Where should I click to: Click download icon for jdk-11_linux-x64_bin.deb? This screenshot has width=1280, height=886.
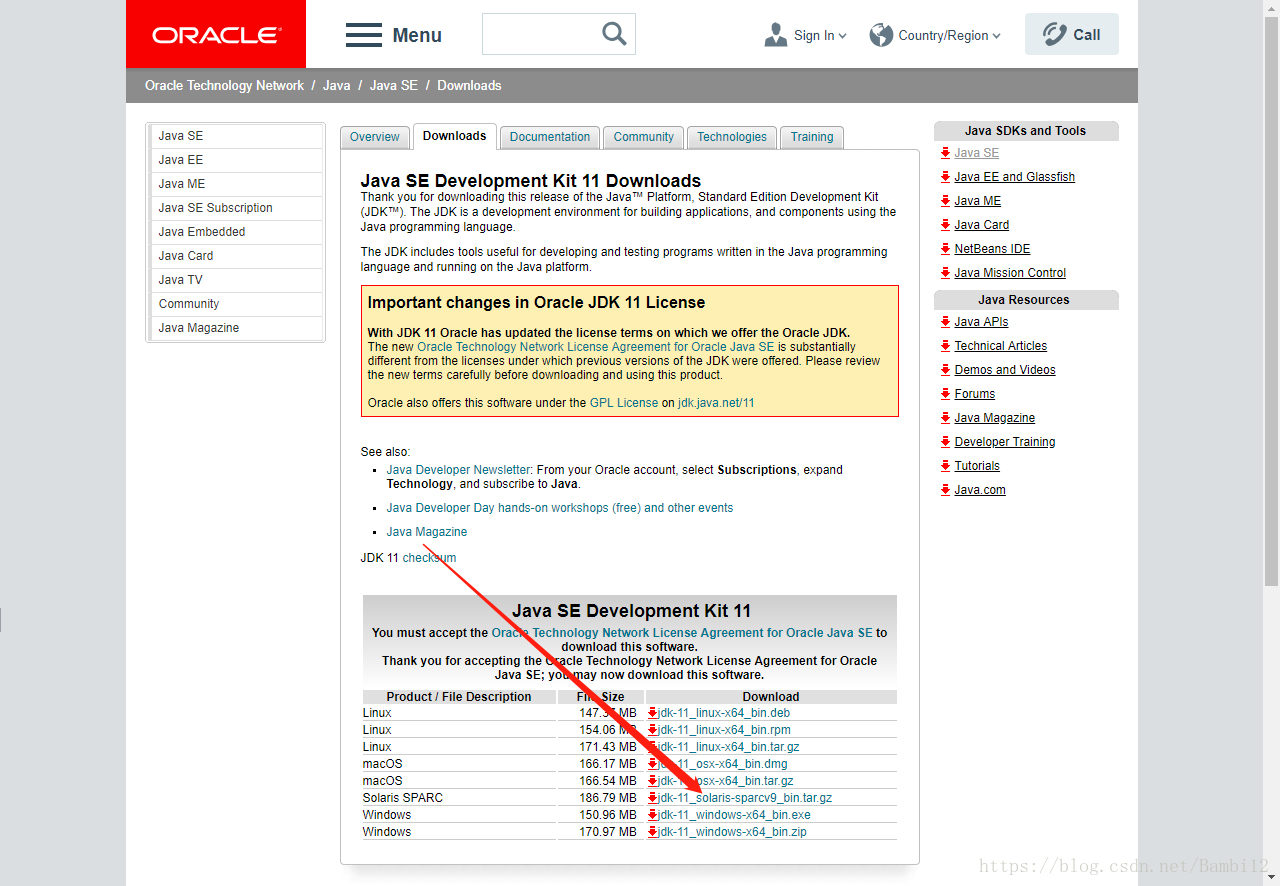click(x=653, y=713)
